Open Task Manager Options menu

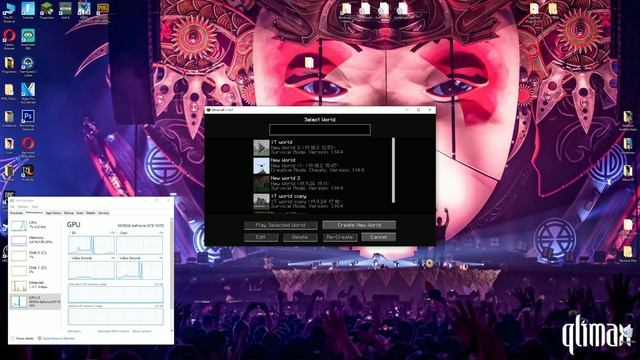pyautogui.click(x=23, y=207)
